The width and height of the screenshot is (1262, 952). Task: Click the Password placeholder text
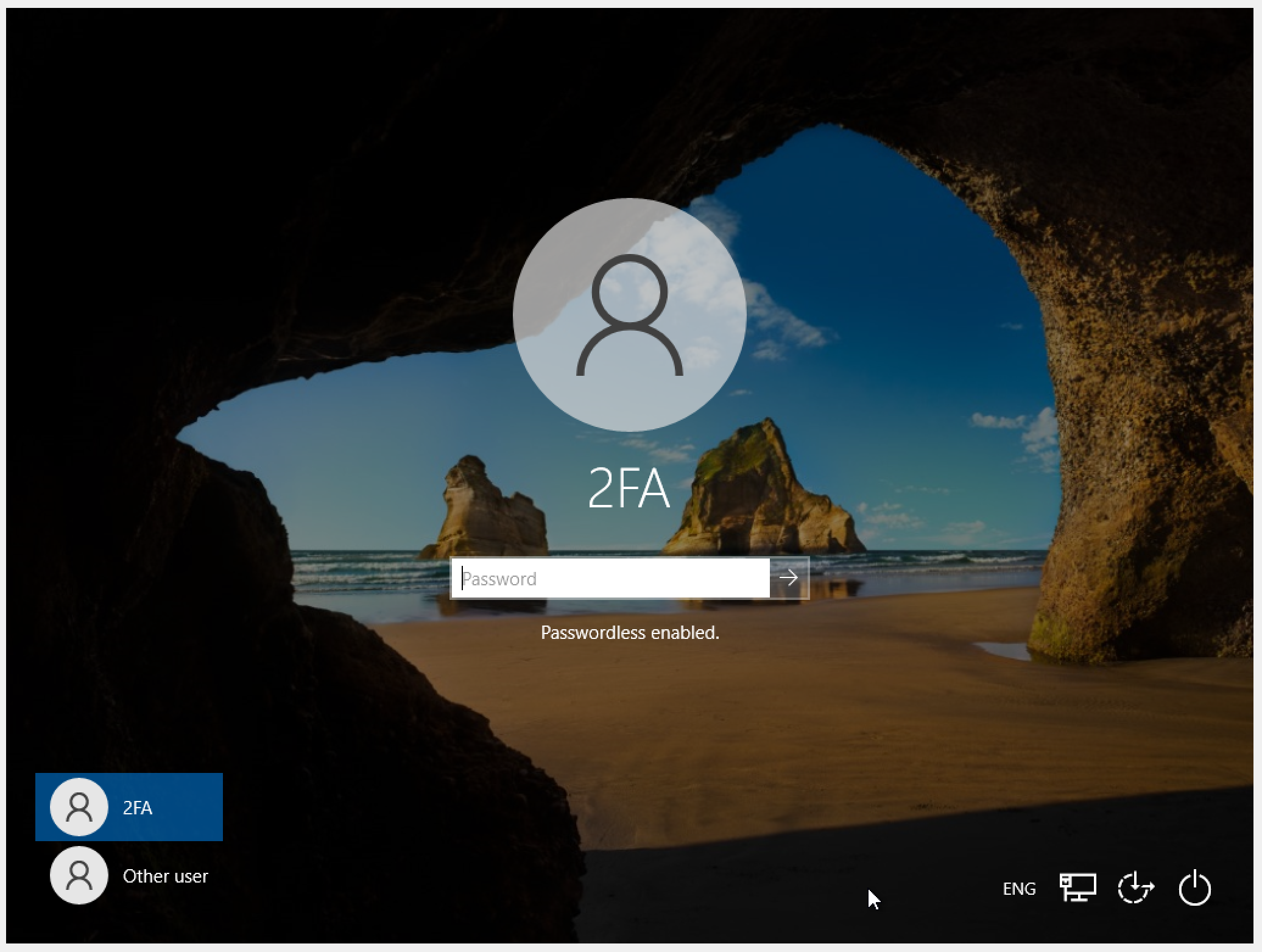499,579
